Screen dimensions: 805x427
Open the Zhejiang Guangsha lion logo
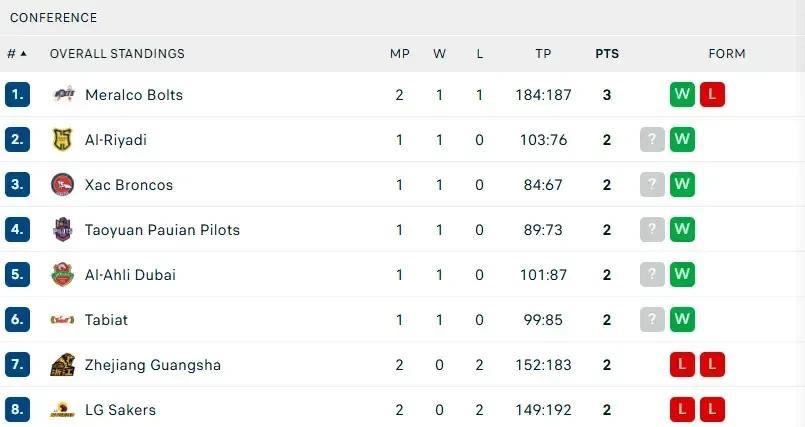63,365
